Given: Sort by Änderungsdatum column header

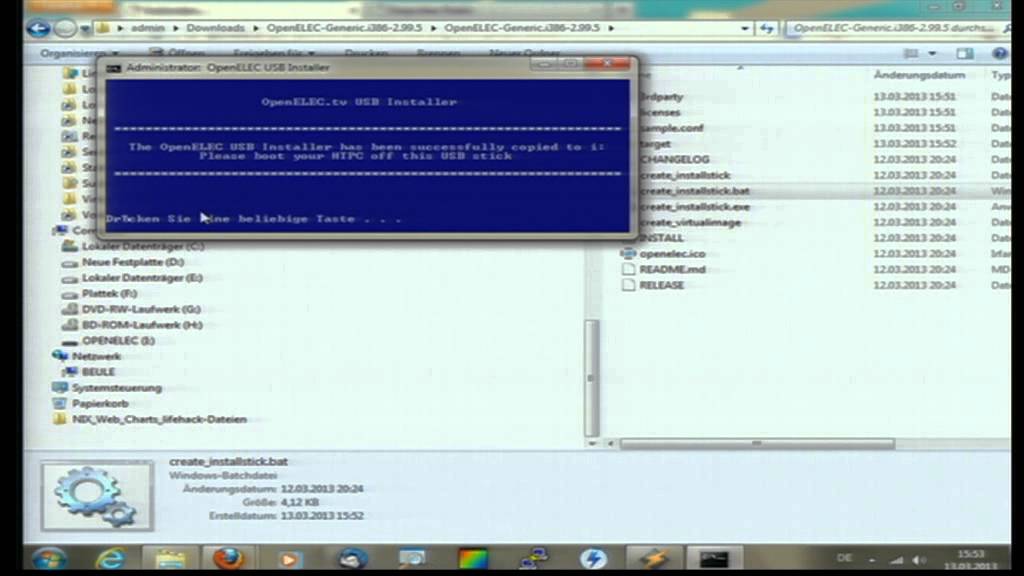Looking at the screenshot, I should [920, 75].
